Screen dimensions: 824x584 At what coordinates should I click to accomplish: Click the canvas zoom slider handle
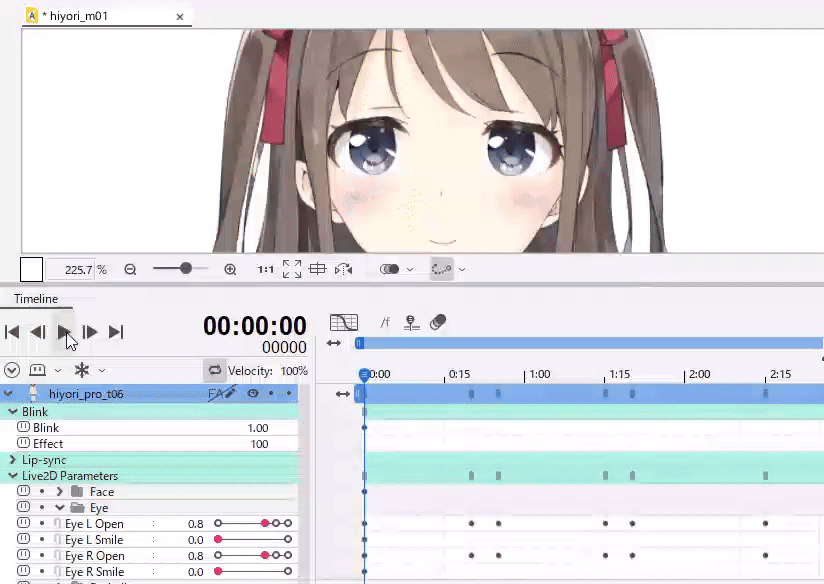(x=186, y=269)
